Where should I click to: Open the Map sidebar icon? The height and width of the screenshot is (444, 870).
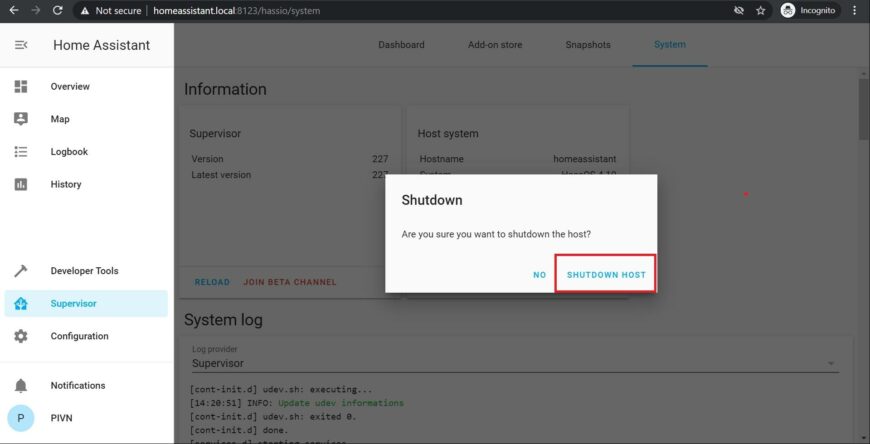click(x=21, y=119)
